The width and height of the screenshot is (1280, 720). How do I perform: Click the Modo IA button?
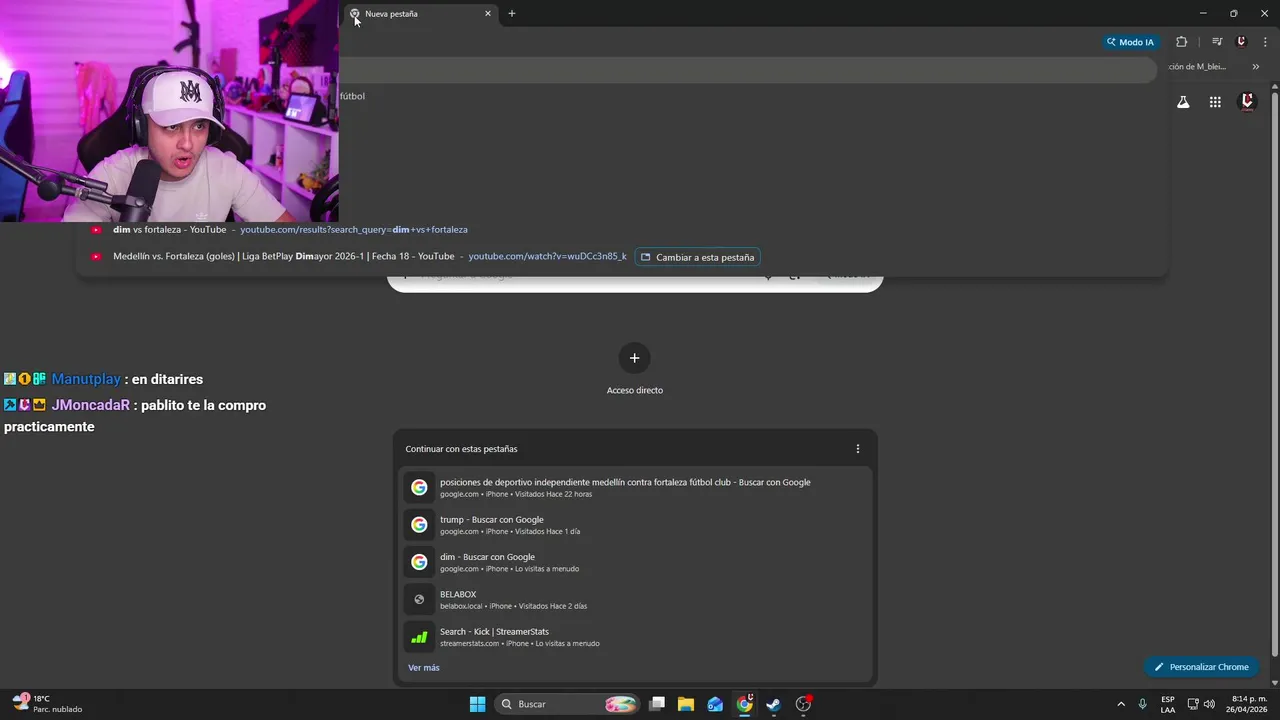[1130, 42]
